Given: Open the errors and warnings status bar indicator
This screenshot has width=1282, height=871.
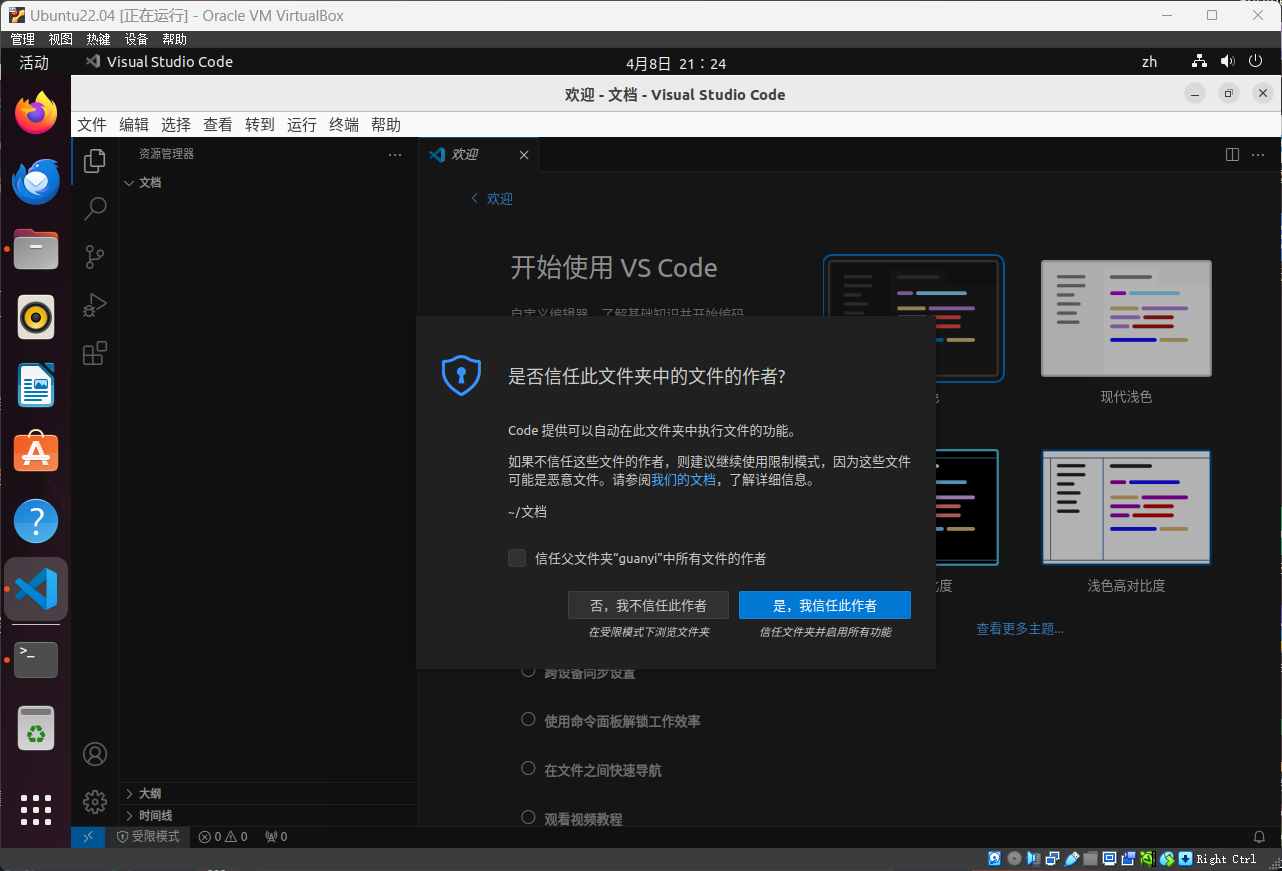Looking at the screenshot, I should [x=222, y=837].
